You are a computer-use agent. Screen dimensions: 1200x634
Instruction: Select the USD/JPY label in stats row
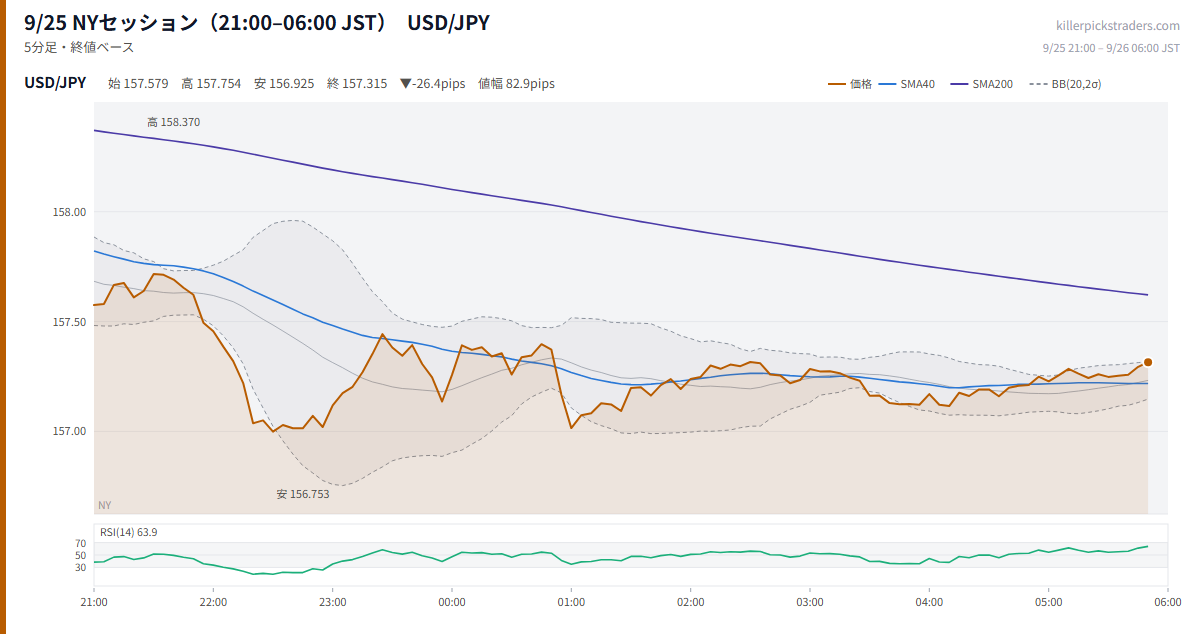[x=55, y=83]
